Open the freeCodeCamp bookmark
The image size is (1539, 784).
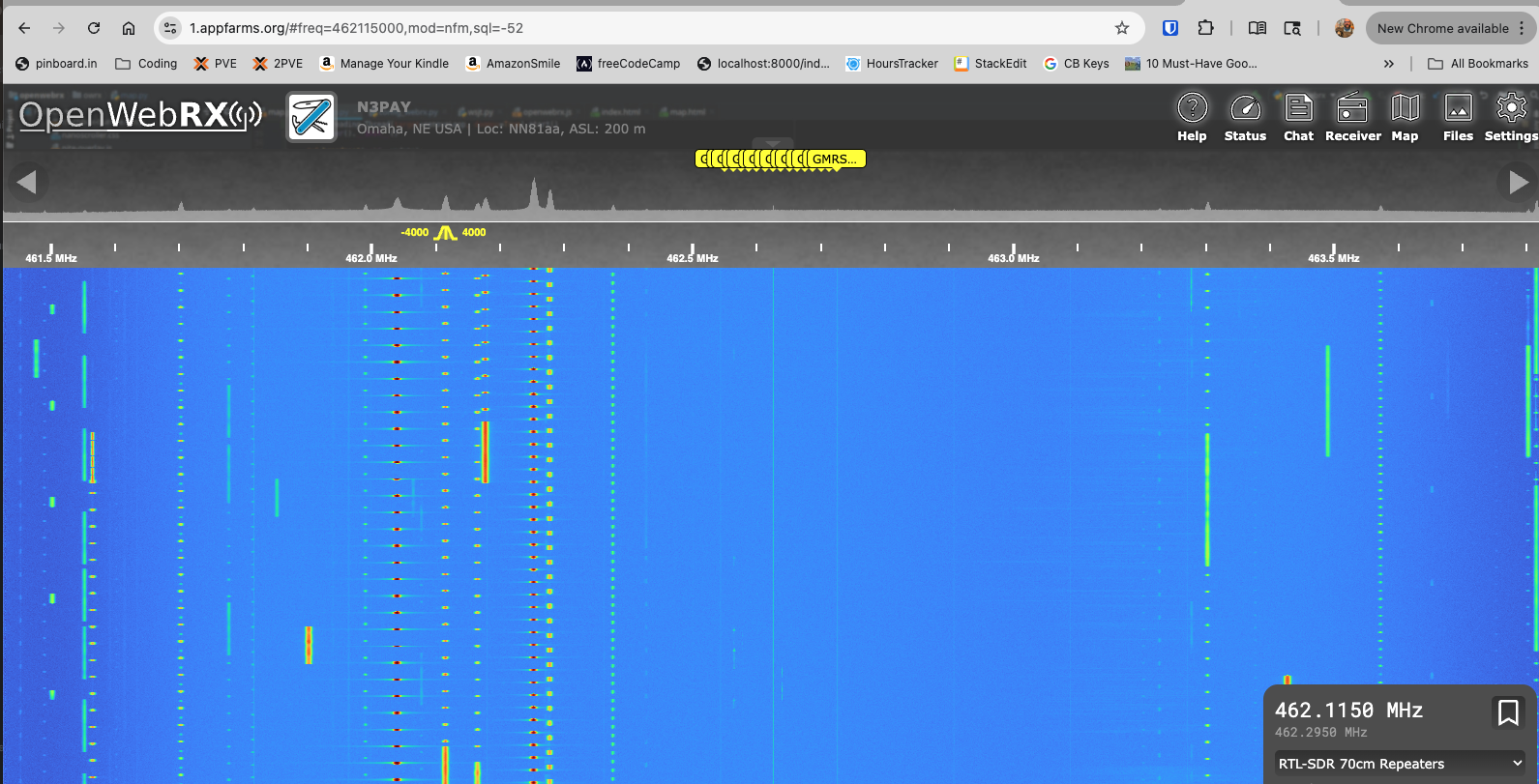click(628, 64)
